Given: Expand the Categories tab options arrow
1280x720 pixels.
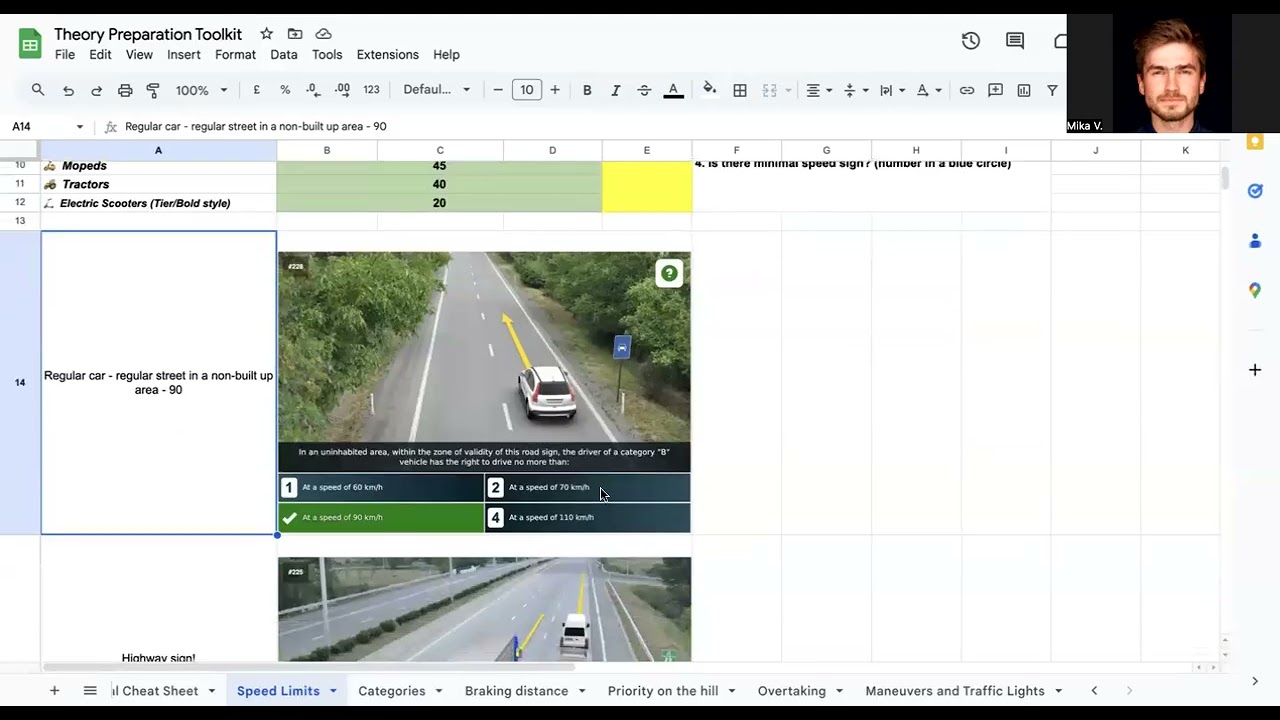Looking at the screenshot, I should [x=438, y=691].
